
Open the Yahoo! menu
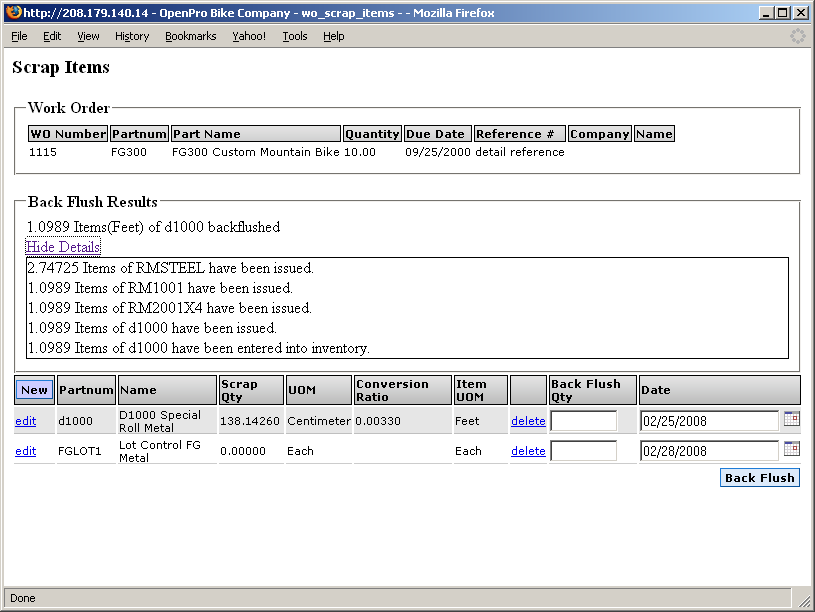pos(249,36)
